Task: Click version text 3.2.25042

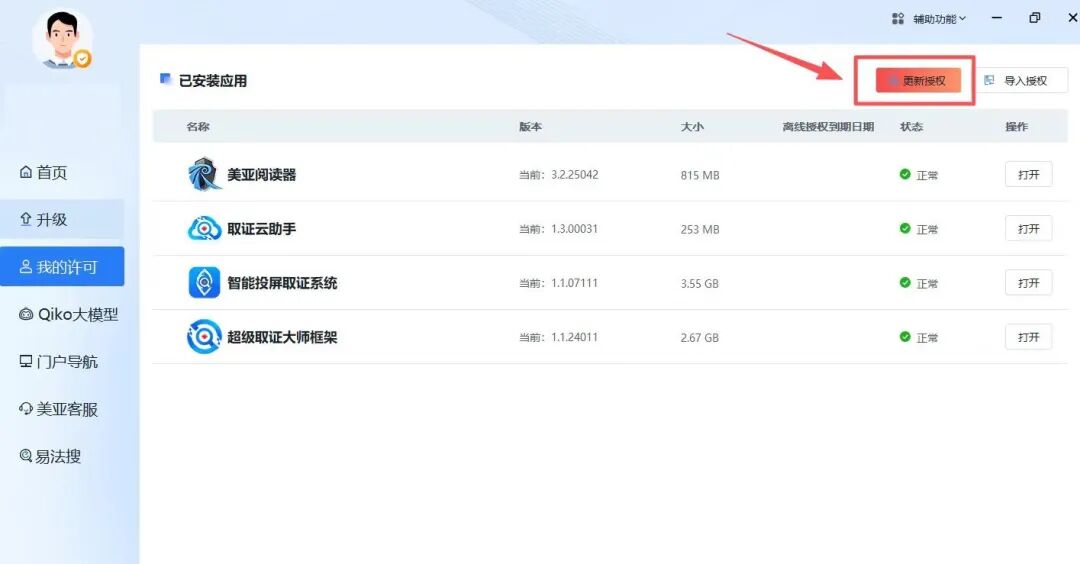Action: [574, 175]
